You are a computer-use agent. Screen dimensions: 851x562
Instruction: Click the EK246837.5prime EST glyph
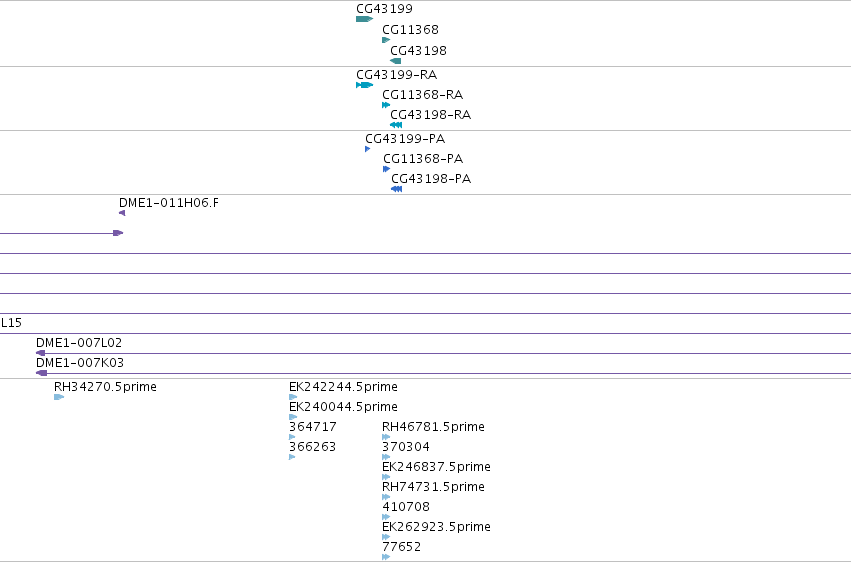pyautogui.click(x=386, y=477)
